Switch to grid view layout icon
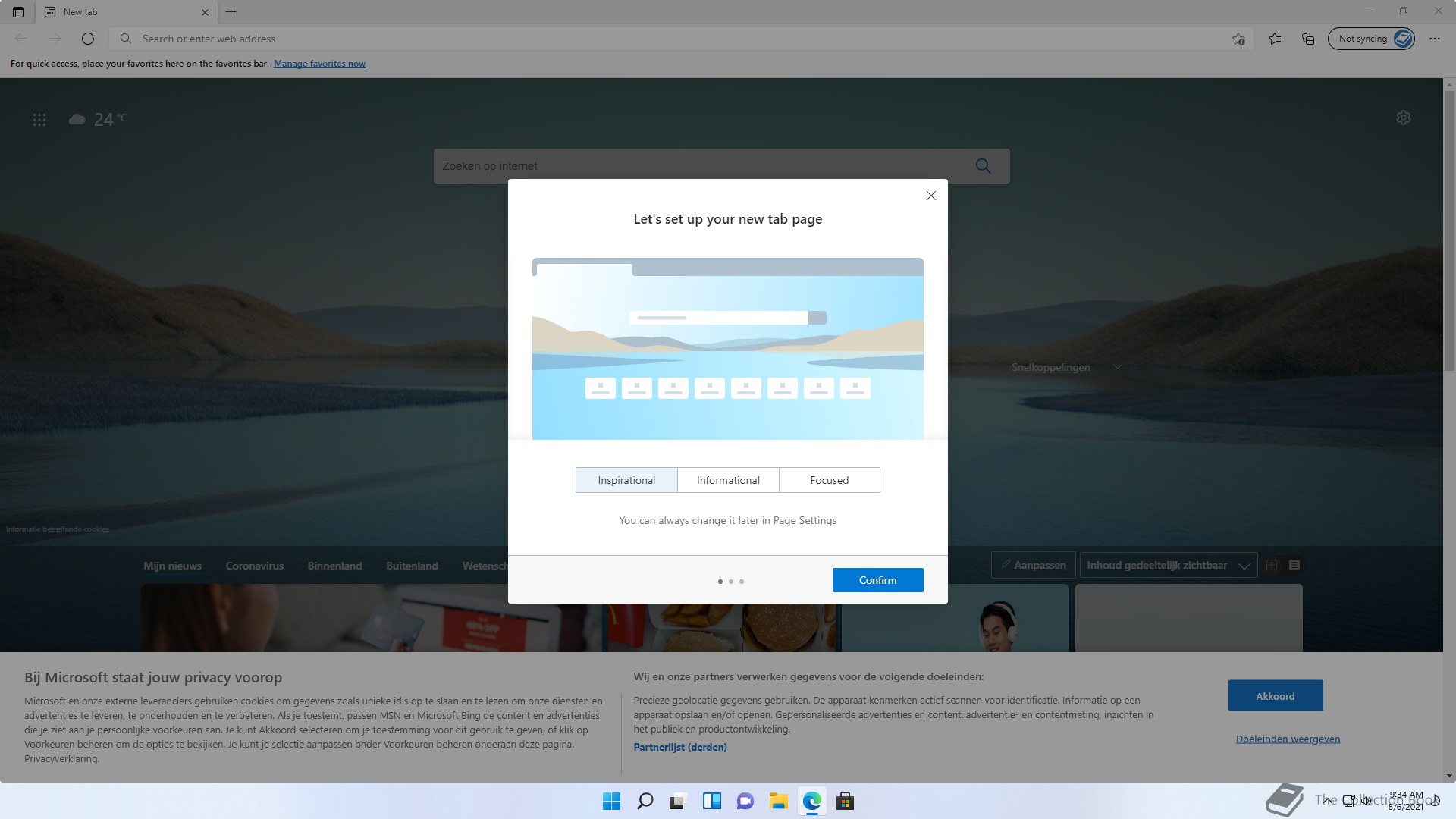The height and width of the screenshot is (819, 1456). coord(1272,565)
